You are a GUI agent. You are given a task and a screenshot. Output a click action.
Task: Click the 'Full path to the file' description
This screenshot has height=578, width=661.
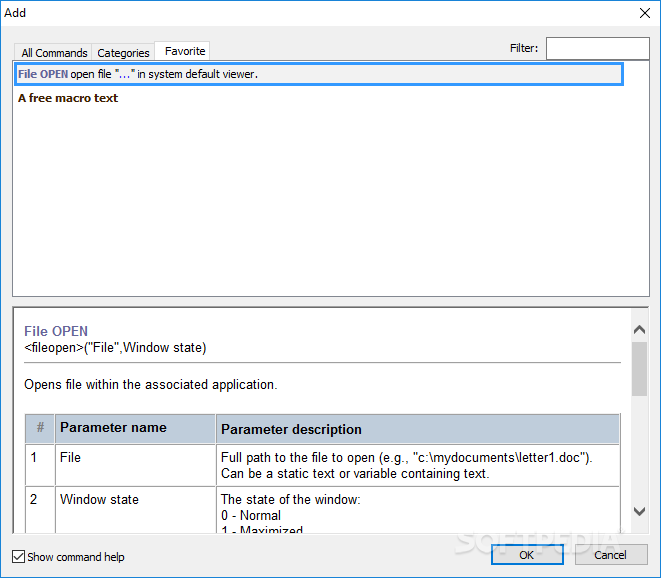click(407, 465)
